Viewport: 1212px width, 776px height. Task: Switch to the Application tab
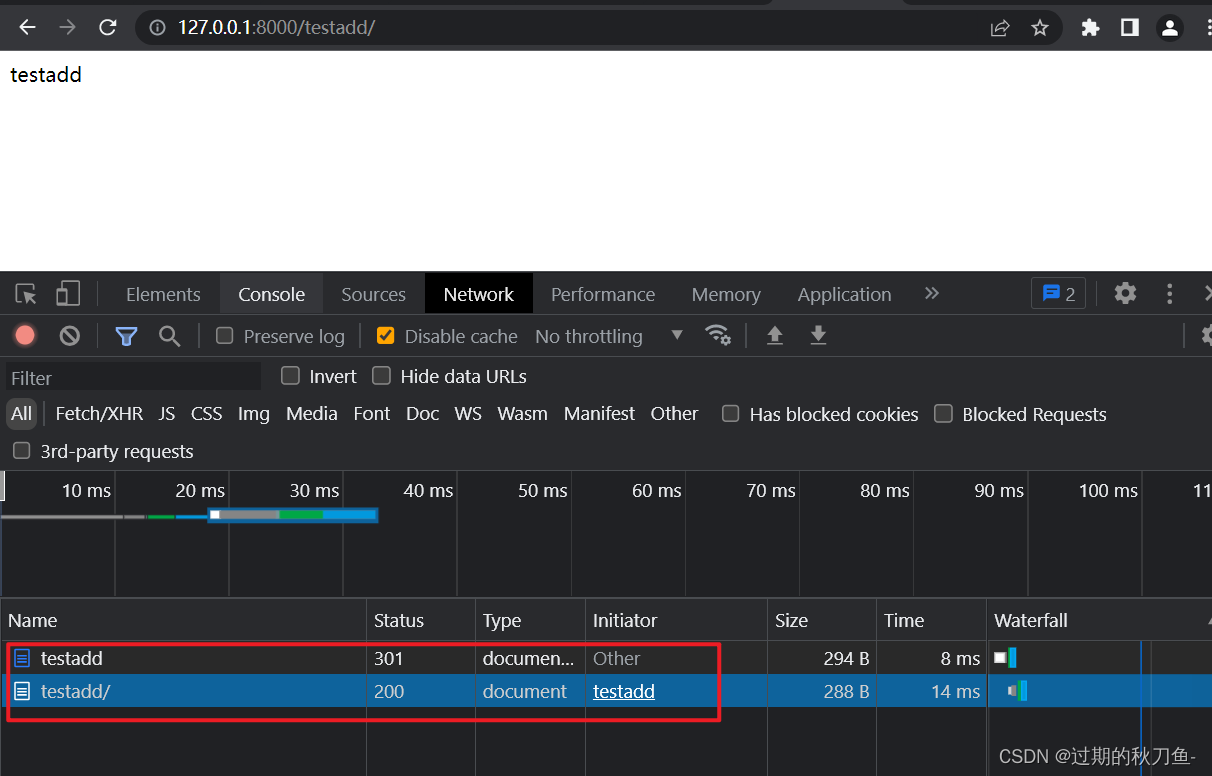click(844, 294)
